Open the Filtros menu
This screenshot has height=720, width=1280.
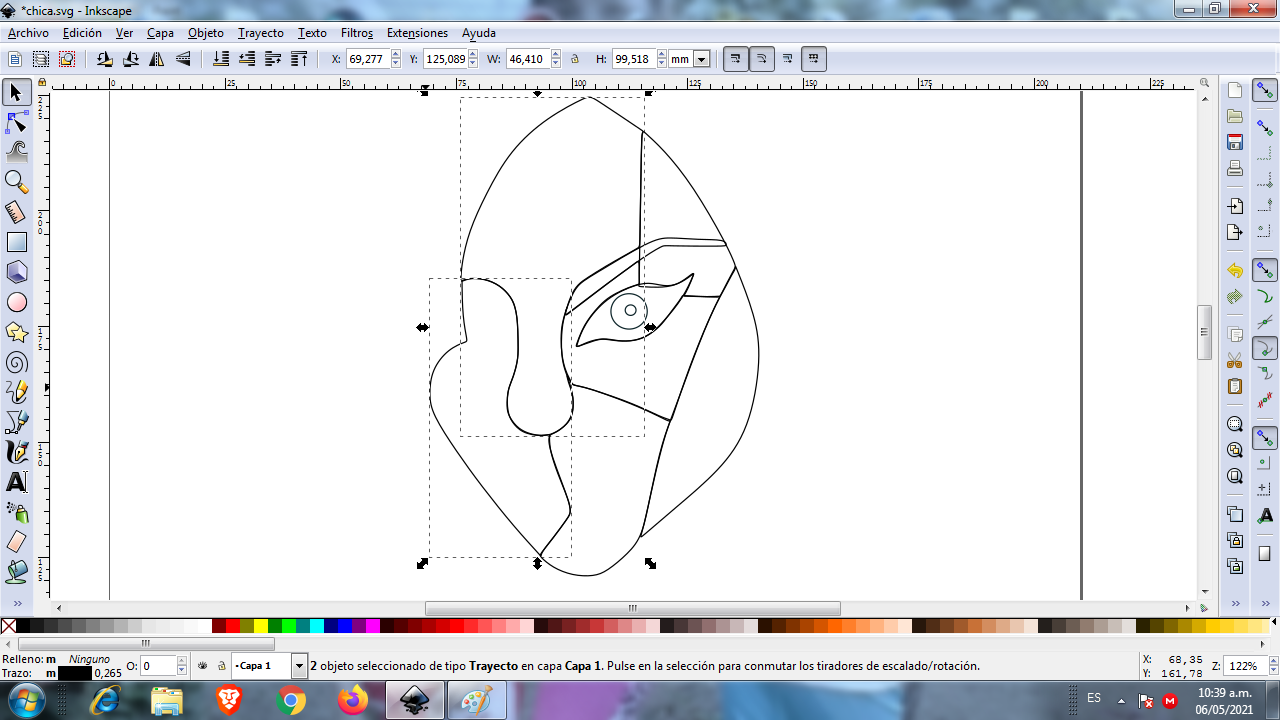click(x=356, y=33)
